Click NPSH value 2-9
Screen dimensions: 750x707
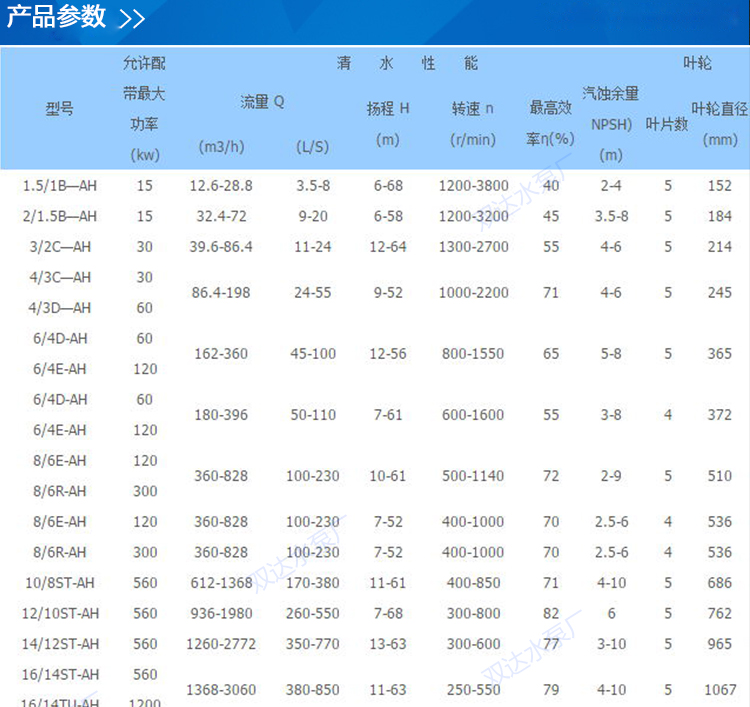click(x=611, y=476)
